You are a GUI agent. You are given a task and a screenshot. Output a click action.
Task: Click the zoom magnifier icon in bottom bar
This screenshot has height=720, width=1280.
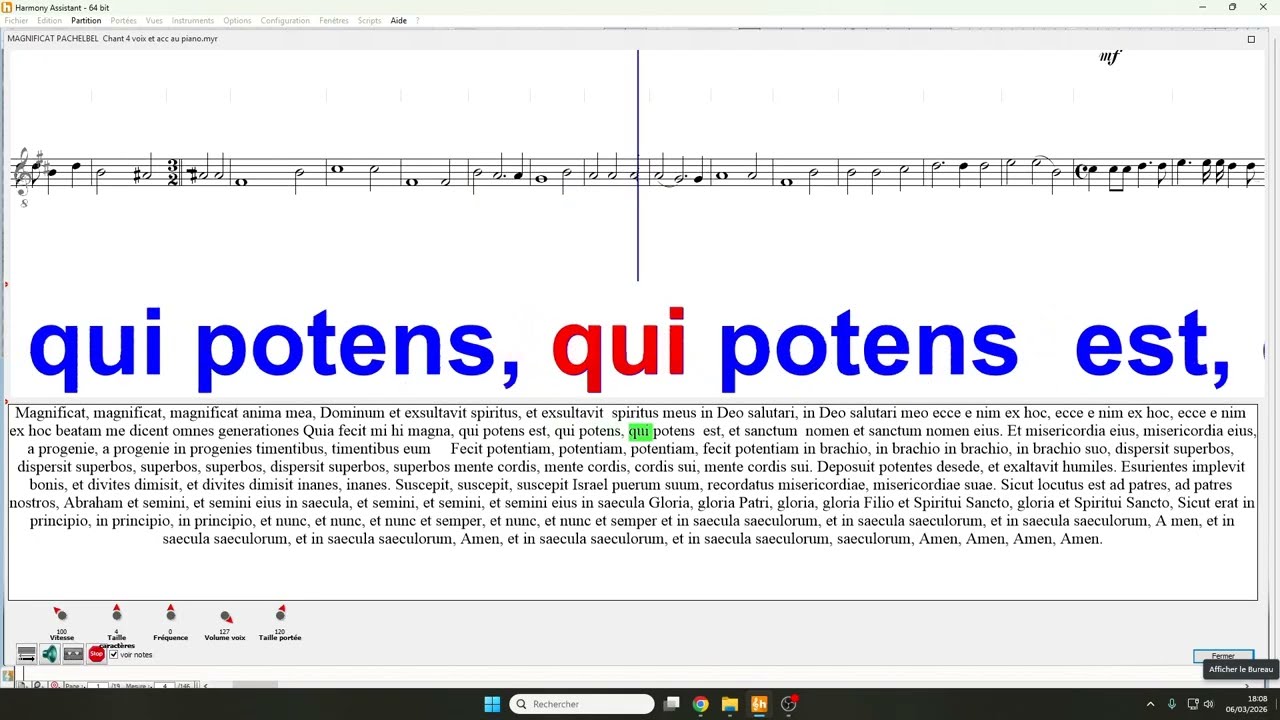[38, 686]
